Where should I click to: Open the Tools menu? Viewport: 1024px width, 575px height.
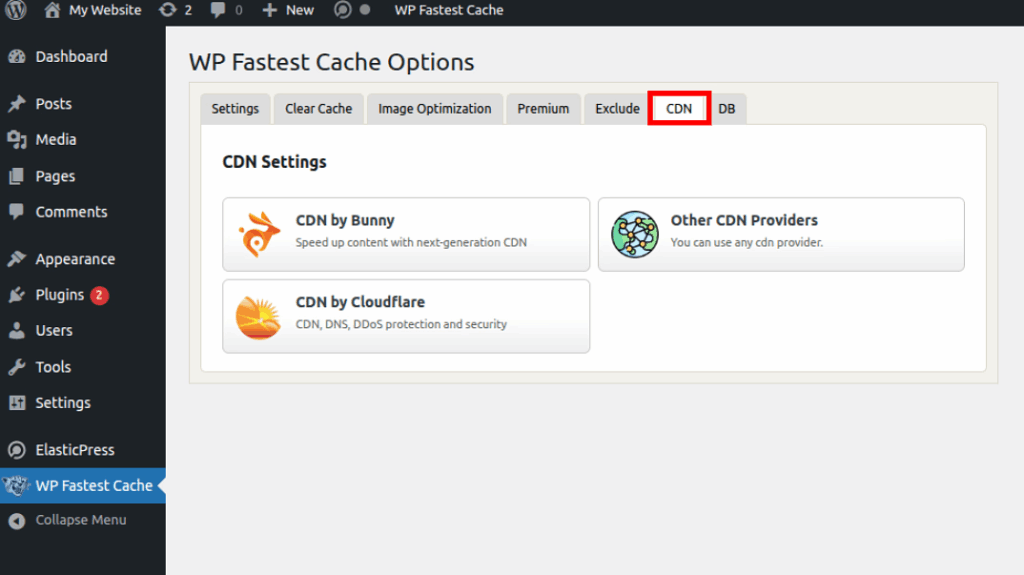tap(53, 367)
